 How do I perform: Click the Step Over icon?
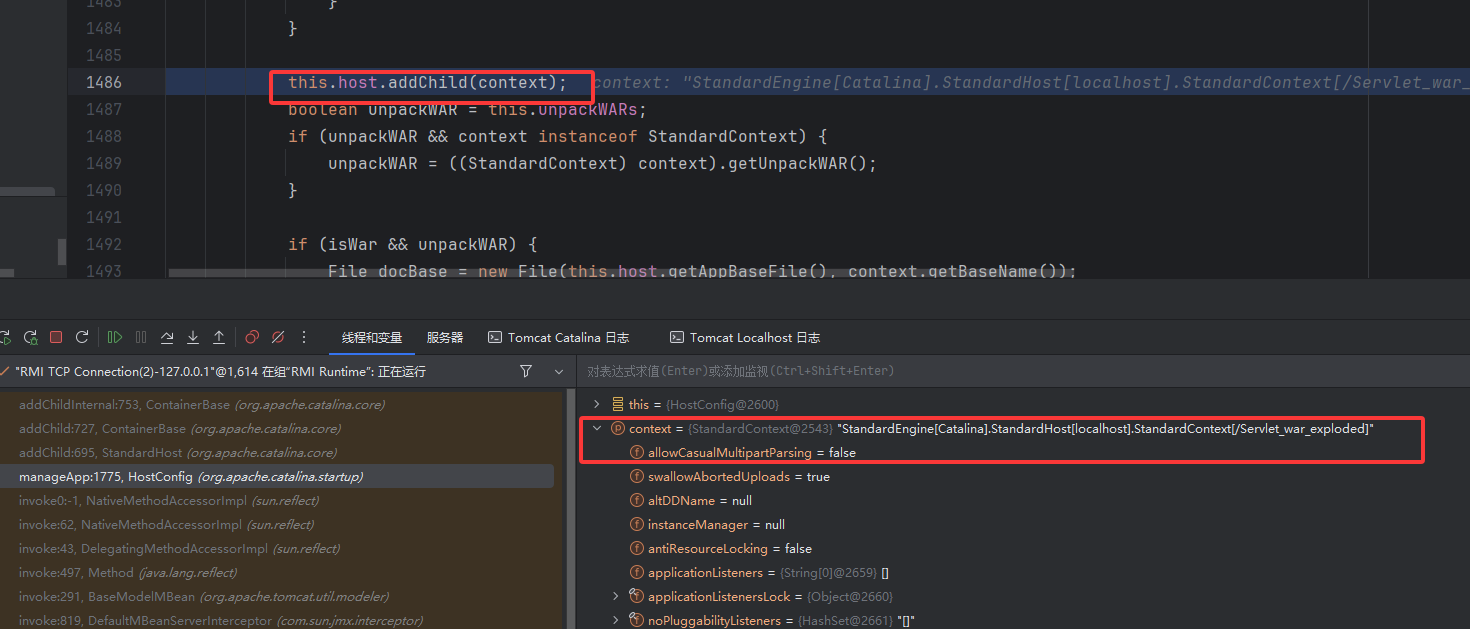[x=167, y=337]
